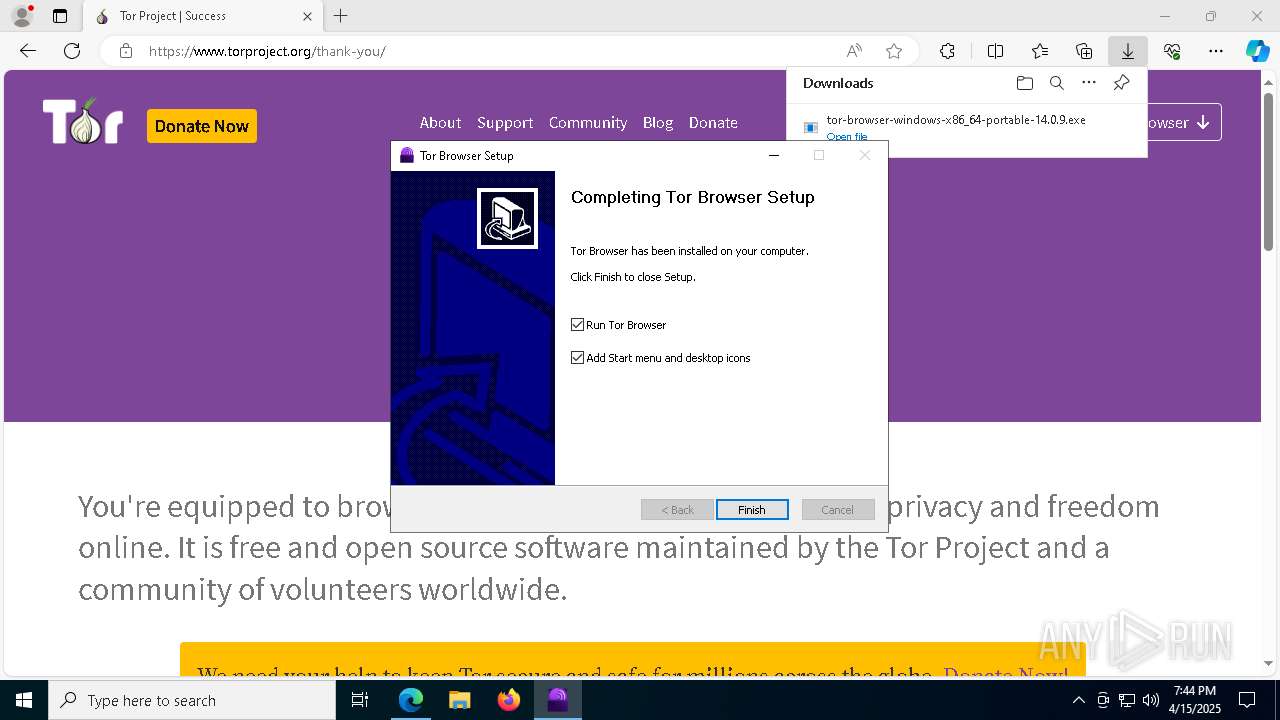Click the Edge back arrow

(28, 51)
